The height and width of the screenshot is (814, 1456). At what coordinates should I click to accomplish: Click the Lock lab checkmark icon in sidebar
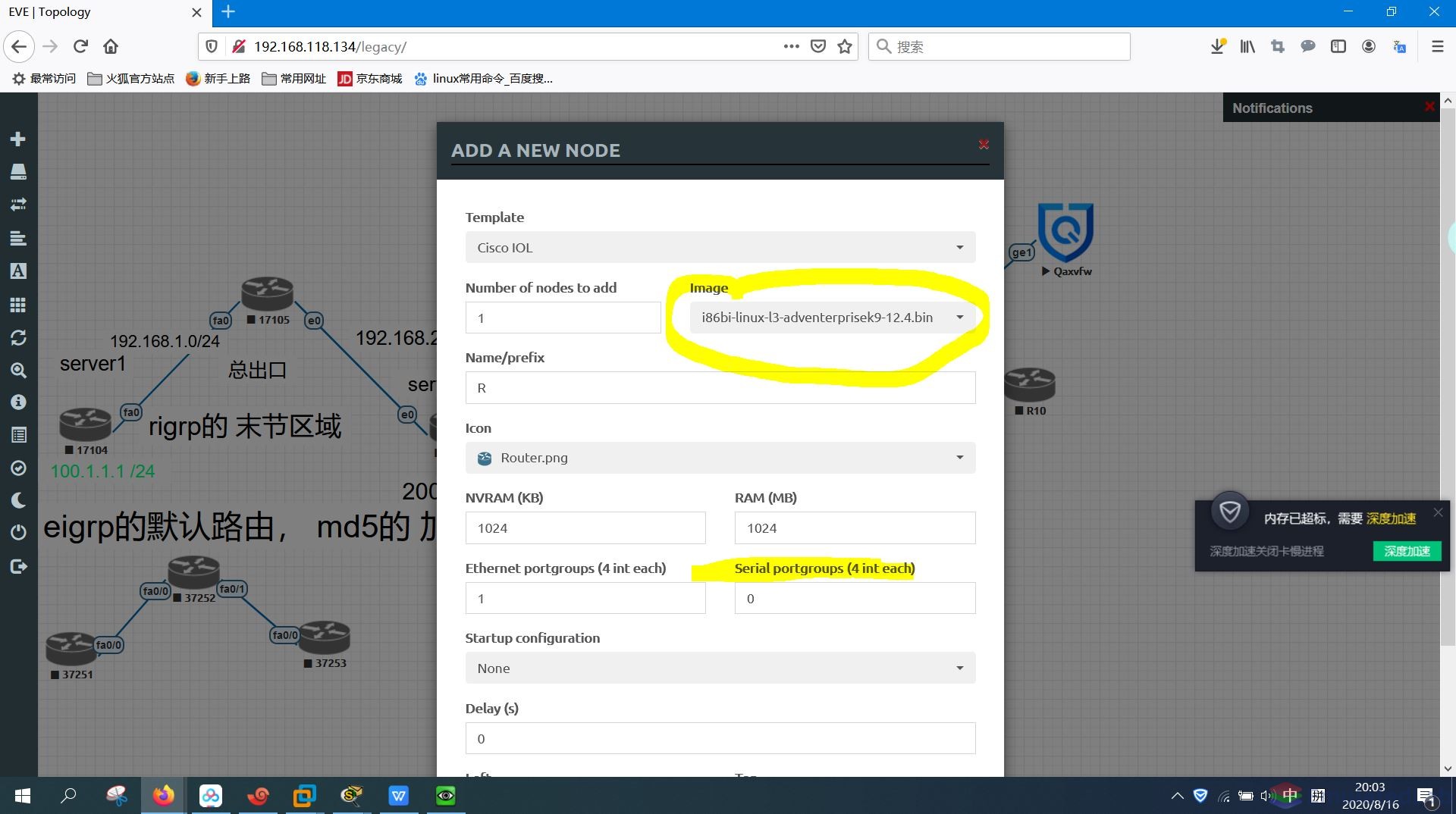18,468
